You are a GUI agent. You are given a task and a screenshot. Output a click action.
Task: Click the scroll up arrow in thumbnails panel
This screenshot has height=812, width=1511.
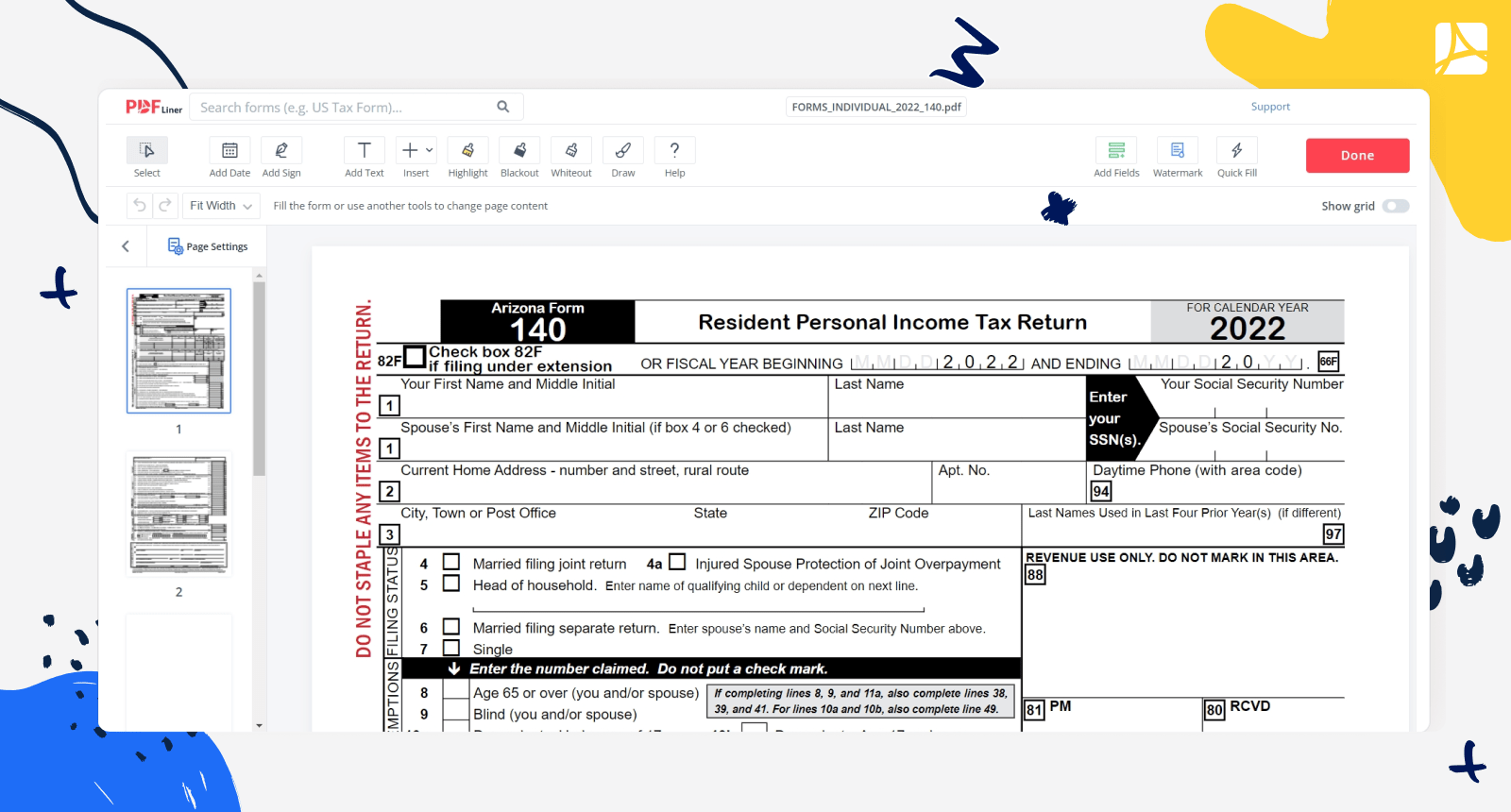pyautogui.click(x=259, y=275)
